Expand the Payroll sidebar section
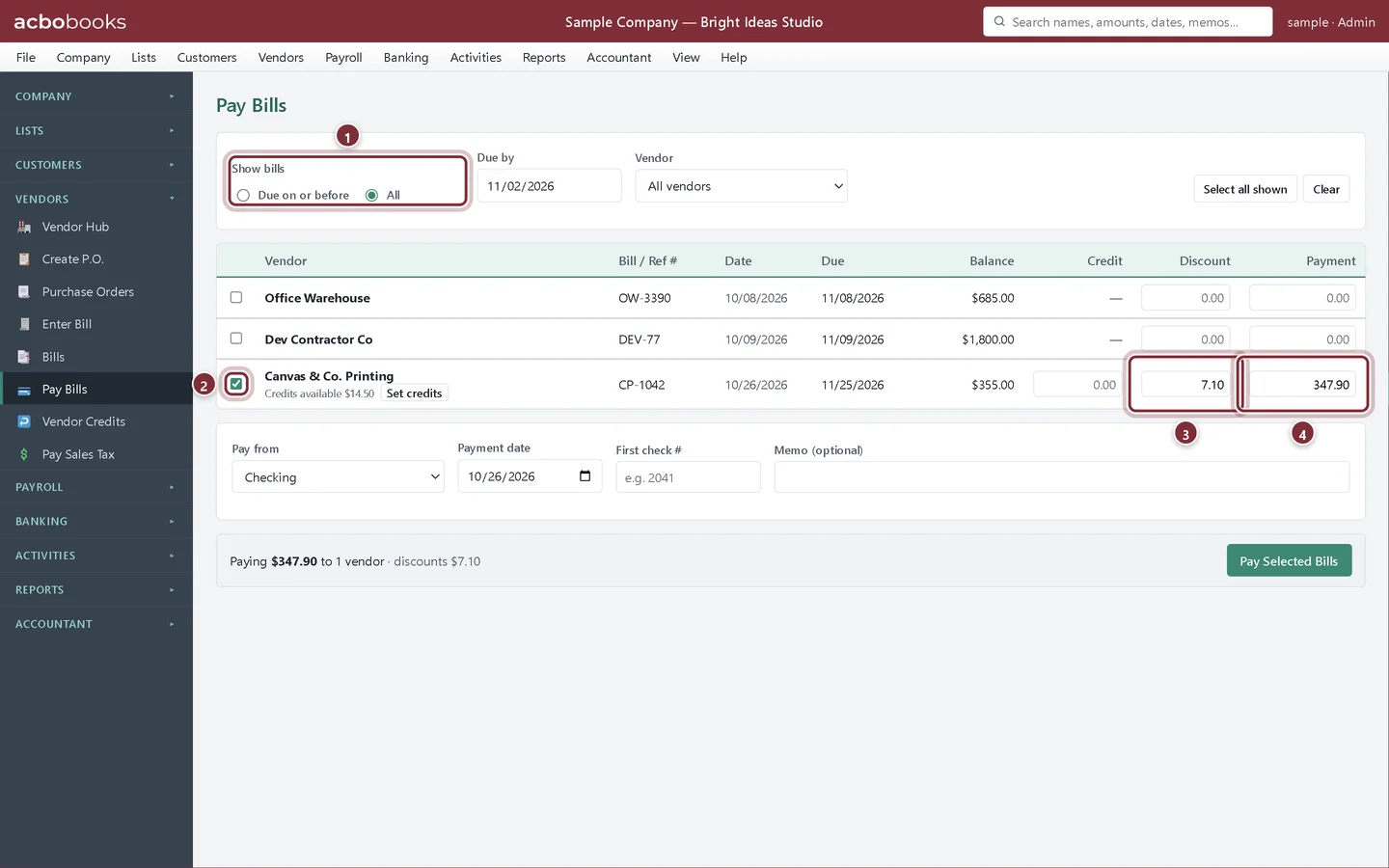 point(96,487)
